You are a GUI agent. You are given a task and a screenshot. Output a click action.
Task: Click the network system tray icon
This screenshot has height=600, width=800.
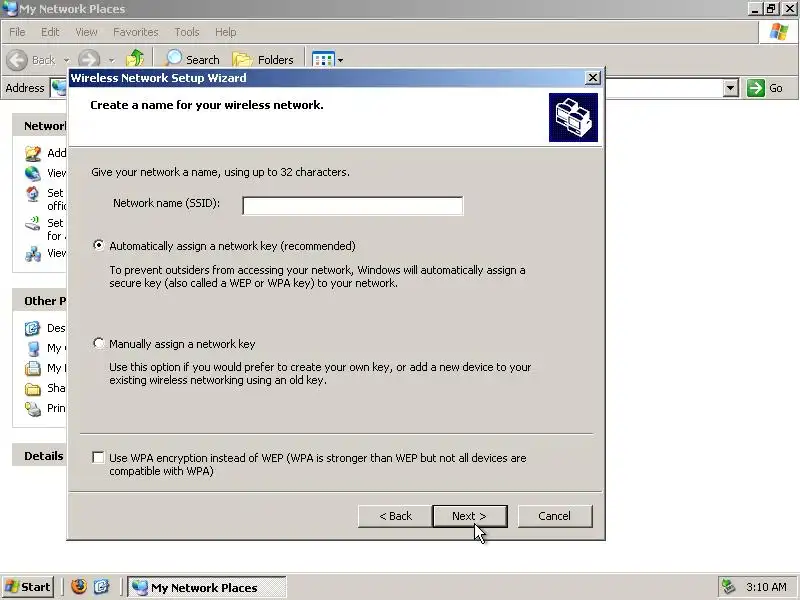click(x=728, y=587)
